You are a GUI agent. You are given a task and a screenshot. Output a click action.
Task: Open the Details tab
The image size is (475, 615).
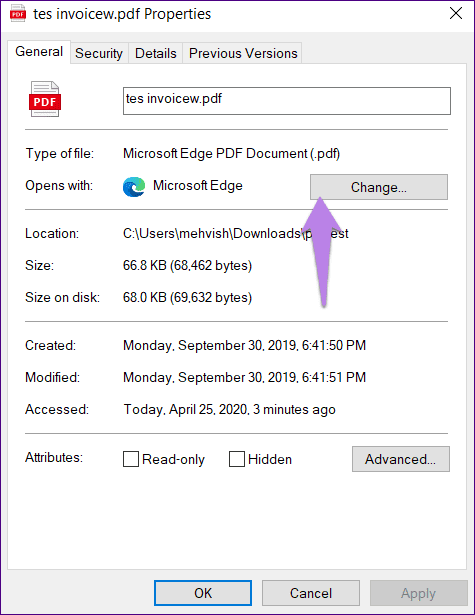click(156, 53)
